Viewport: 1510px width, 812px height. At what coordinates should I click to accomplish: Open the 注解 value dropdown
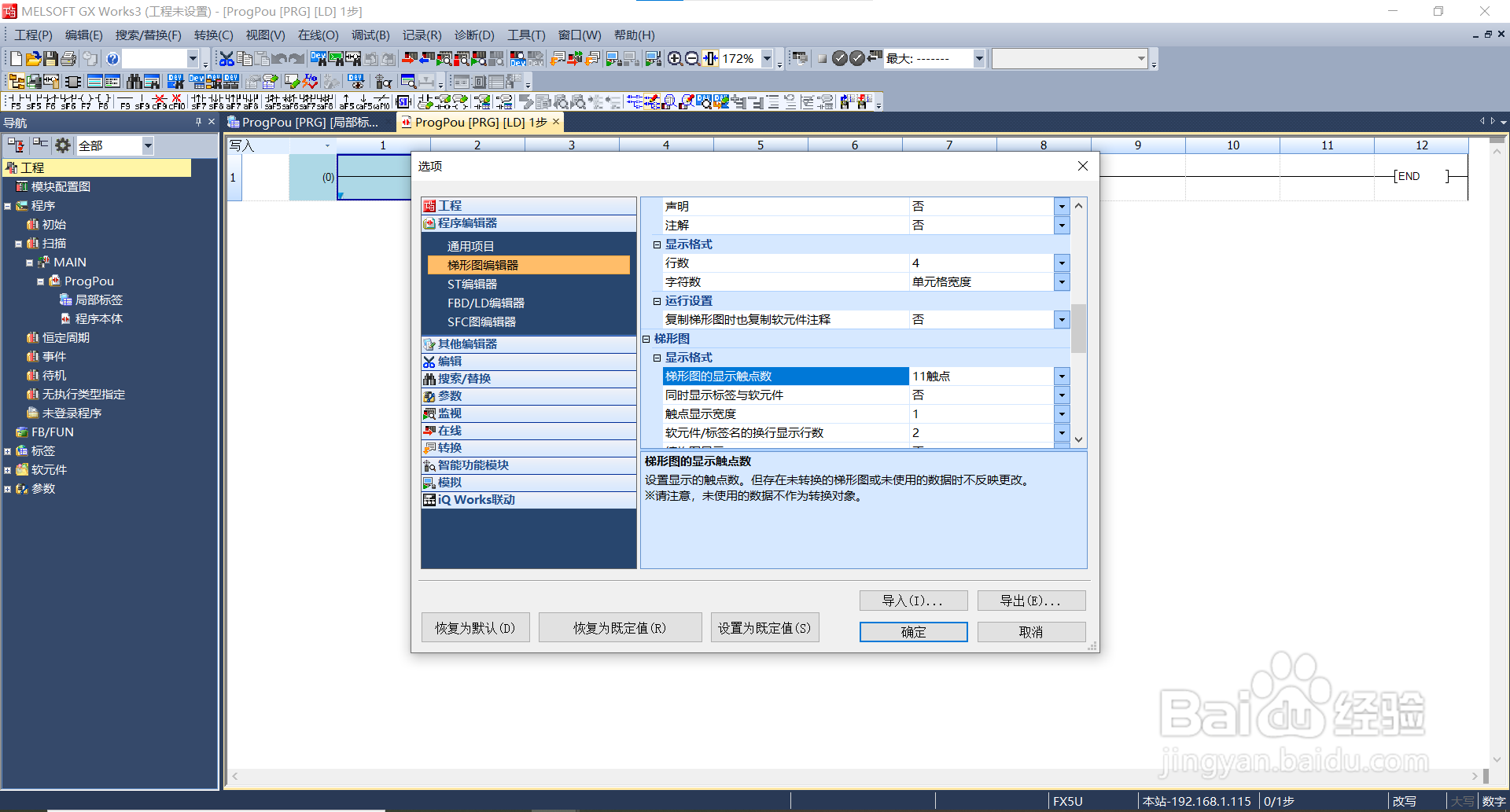tap(1062, 226)
